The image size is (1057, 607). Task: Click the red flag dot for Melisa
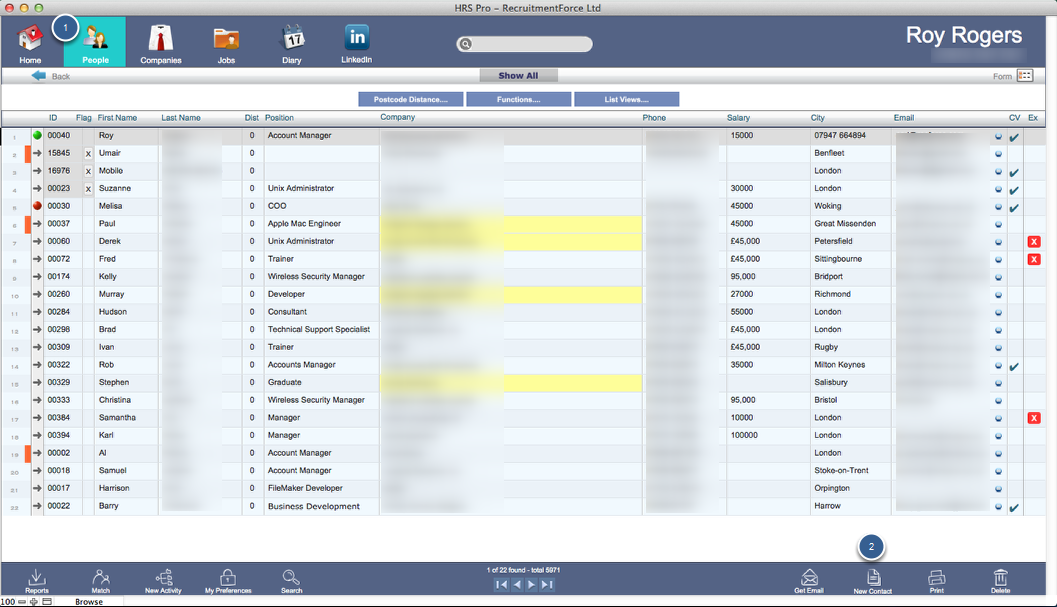(x=37, y=206)
